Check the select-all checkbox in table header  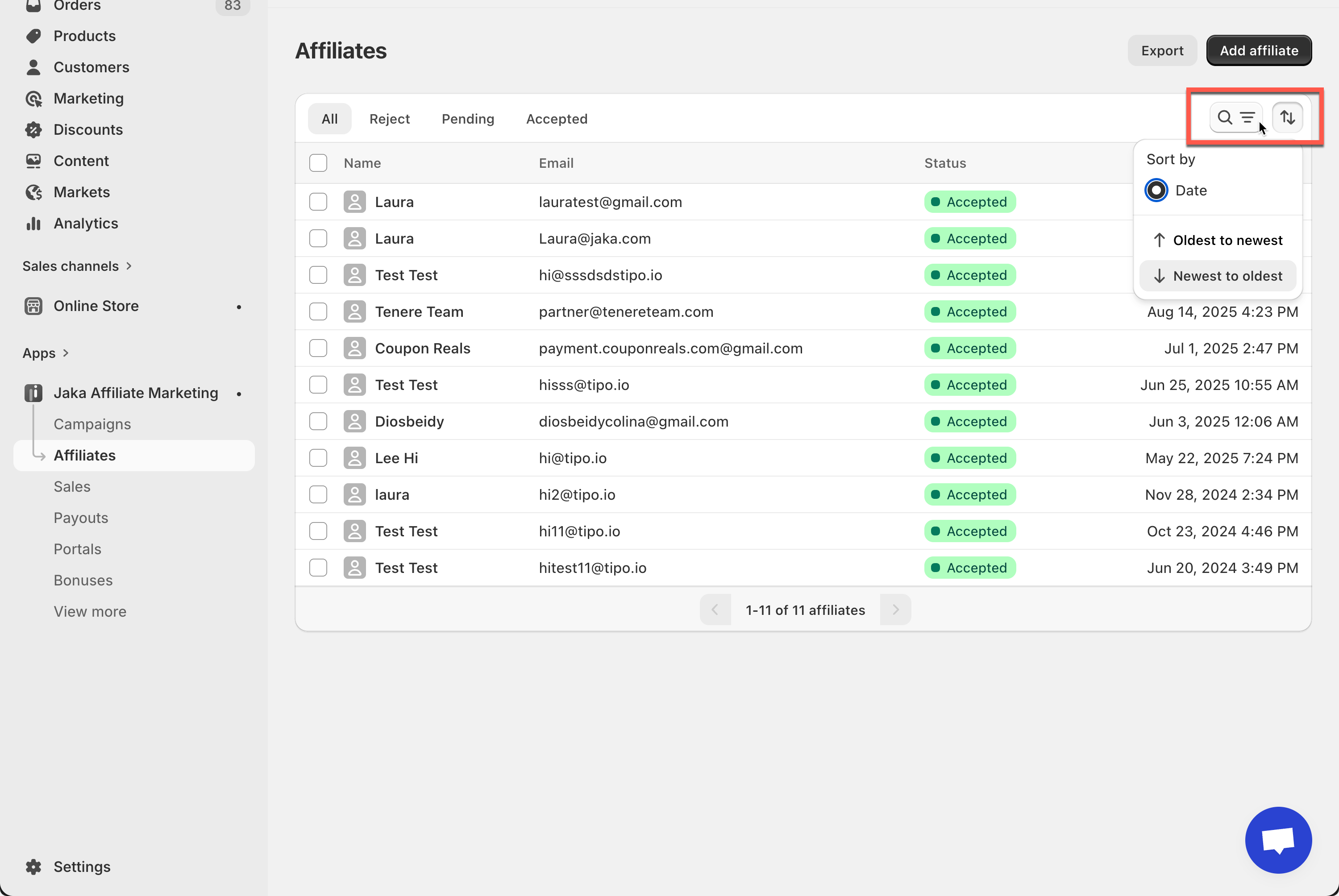click(x=318, y=163)
